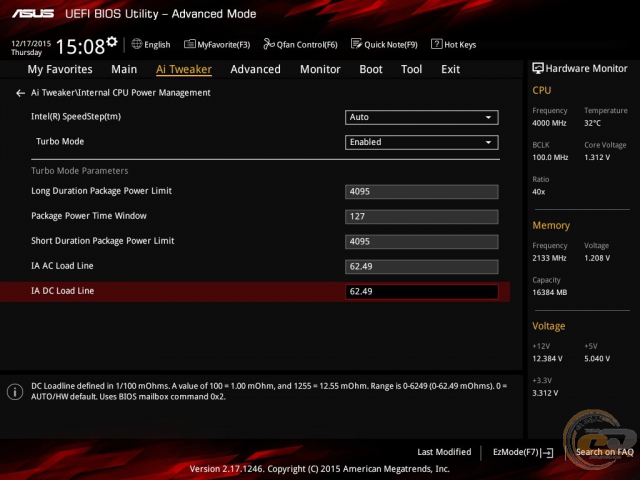Go to the Boot tab
This screenshot has height=480, width=640.
pyautogui.click(x=371, y=69)
